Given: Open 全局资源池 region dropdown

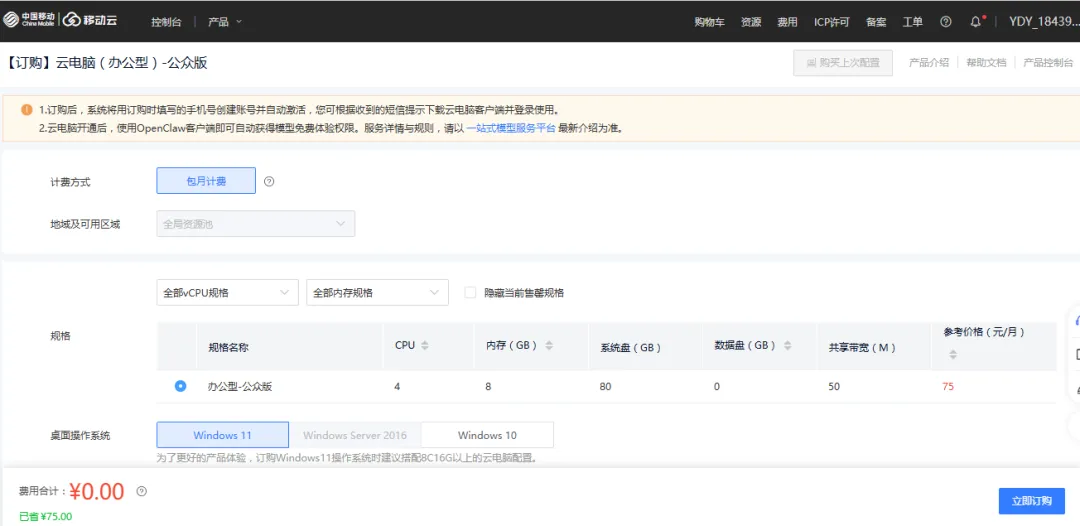Looking at the screenshot, I should pos(256,224).
